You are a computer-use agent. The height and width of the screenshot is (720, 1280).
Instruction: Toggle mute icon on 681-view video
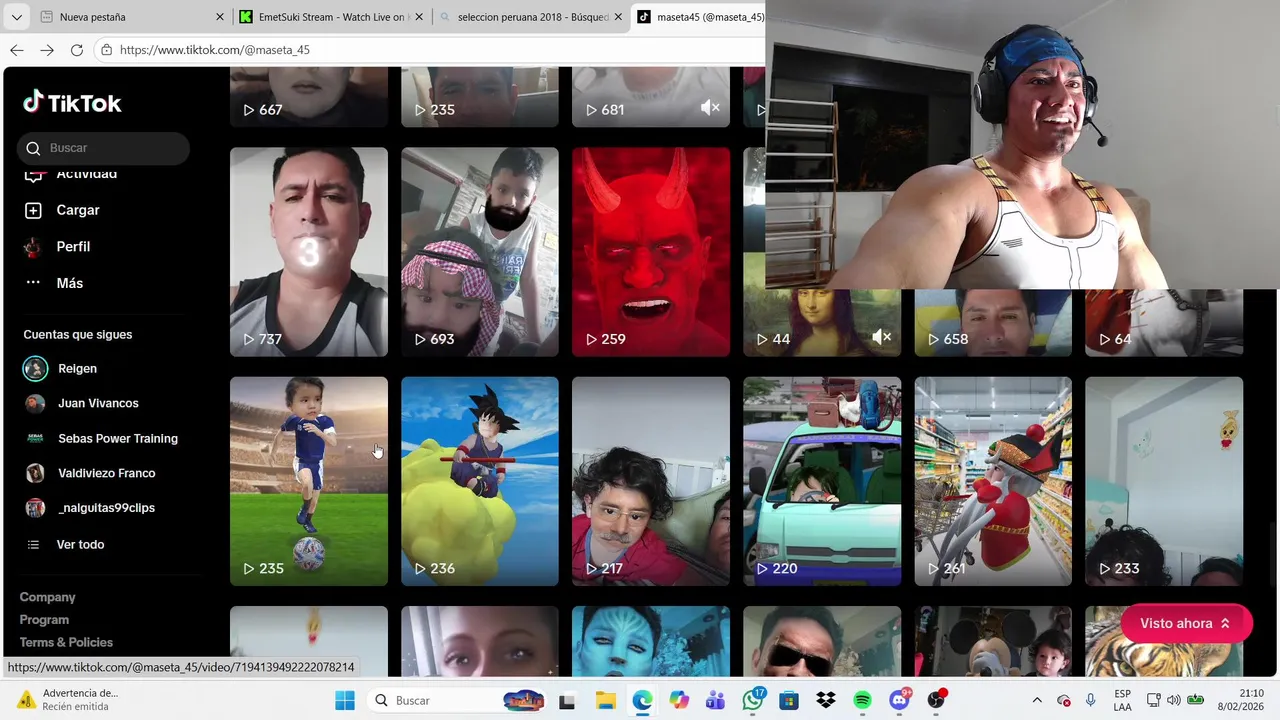pos(710,108)
